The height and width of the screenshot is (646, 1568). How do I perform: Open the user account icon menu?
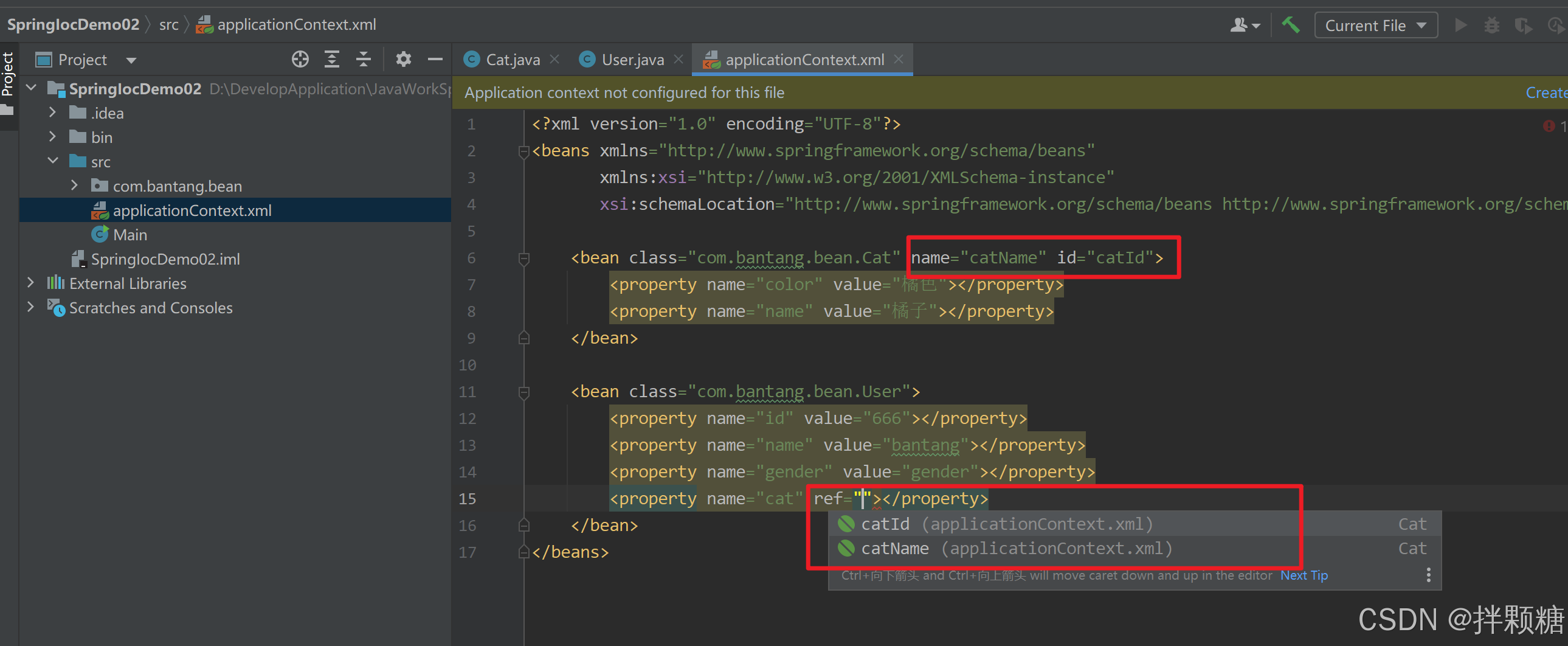[x=1245, y=25]
